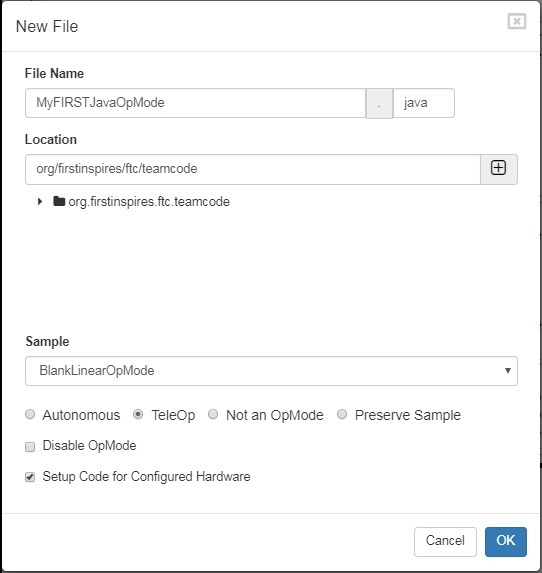Select org.firstinspires.ftc.teamcode folder name

(149, 202)
